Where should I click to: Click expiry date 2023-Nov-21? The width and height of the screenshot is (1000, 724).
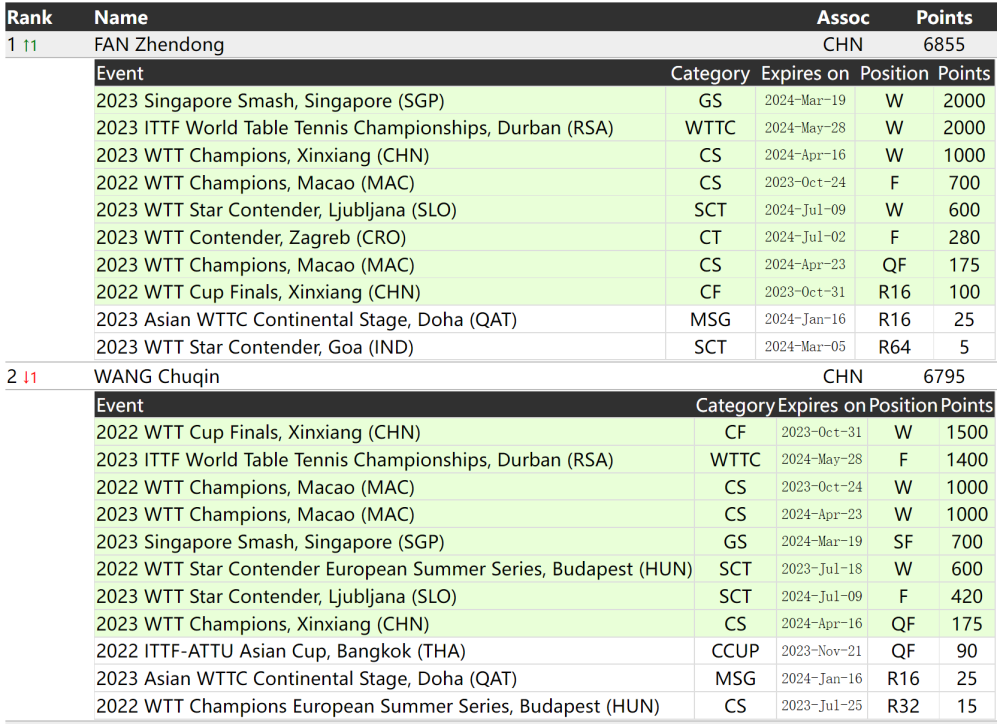point(821,651)
